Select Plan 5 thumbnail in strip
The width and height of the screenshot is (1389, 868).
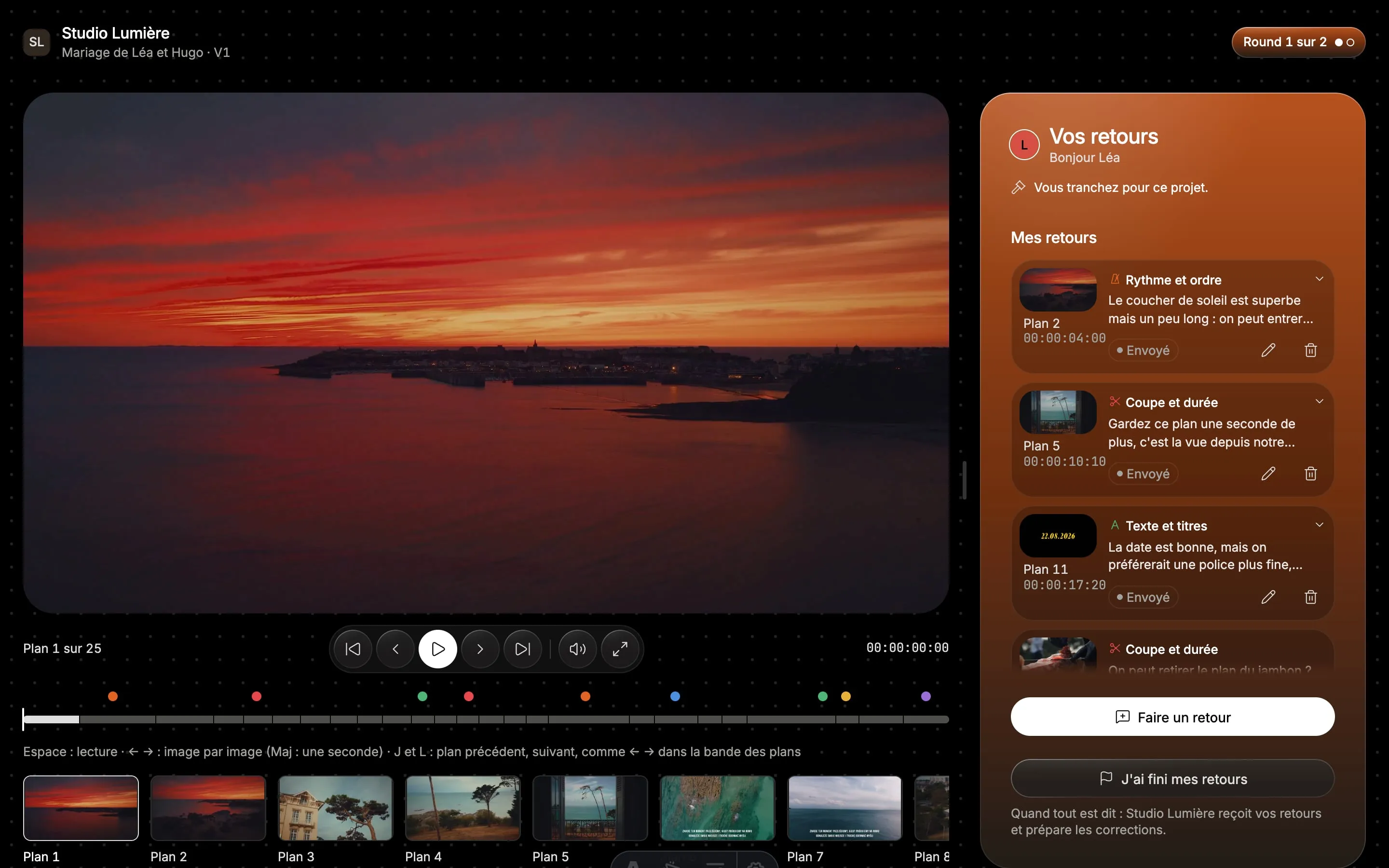[590, 808]
